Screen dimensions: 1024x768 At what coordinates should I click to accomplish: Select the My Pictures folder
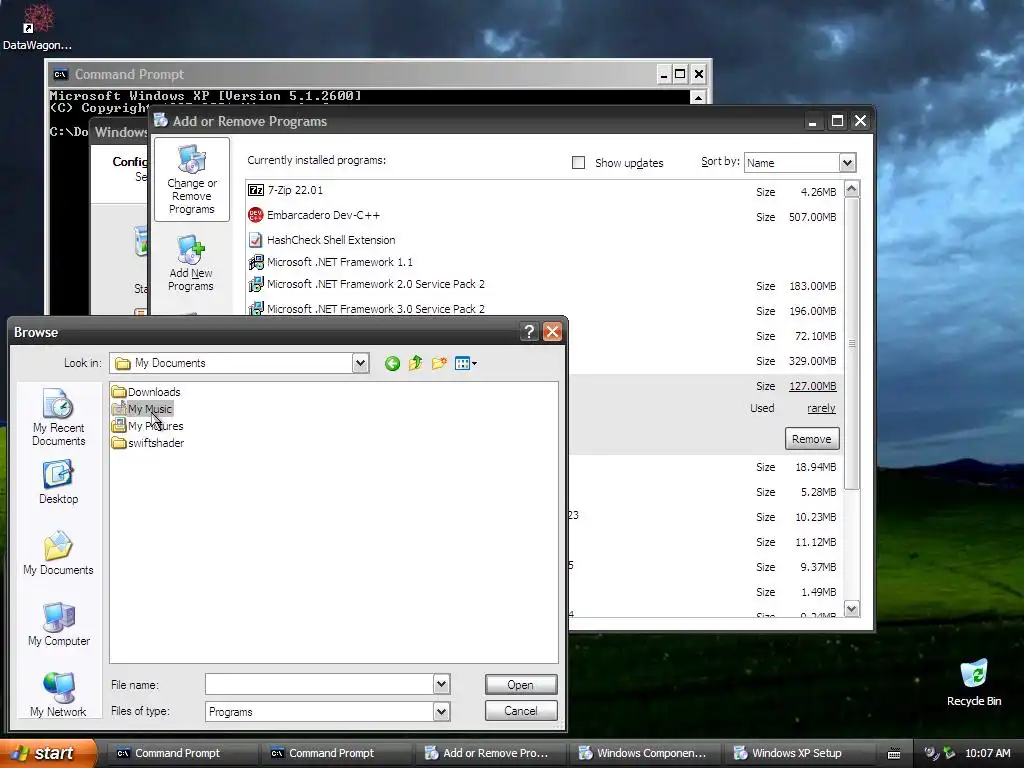pyautogui.click(x=148, y=426)
